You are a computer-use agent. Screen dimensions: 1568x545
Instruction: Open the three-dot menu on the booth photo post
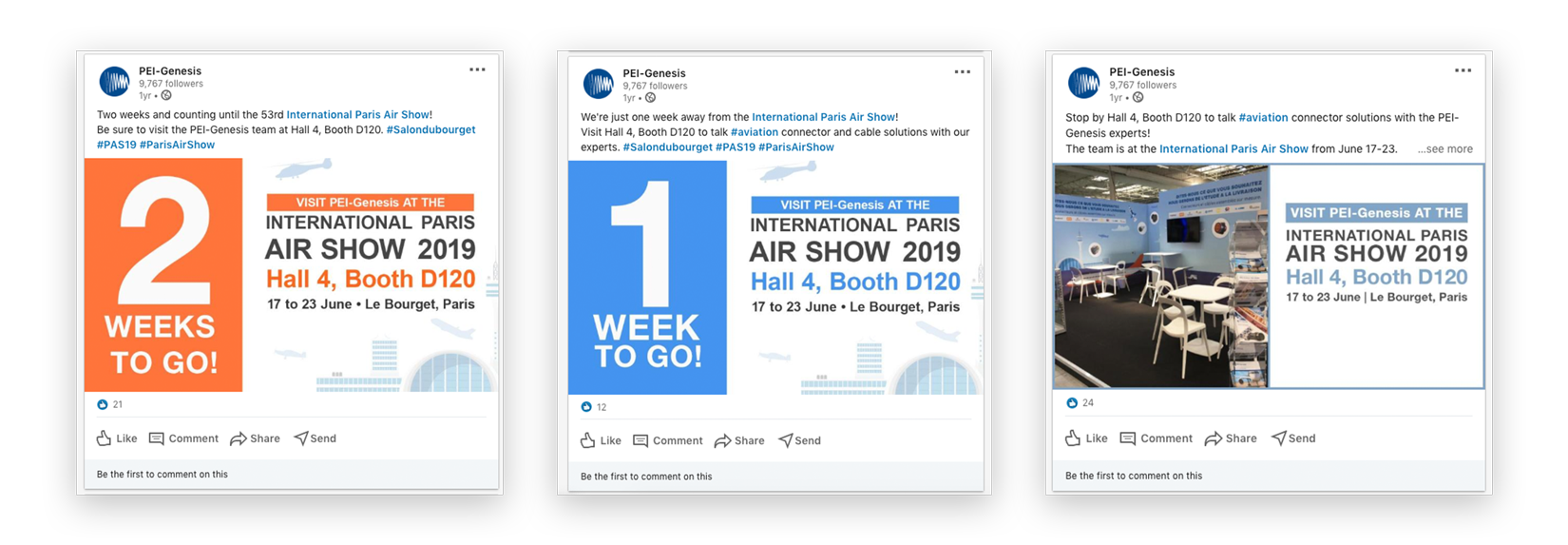pos(1463,70)
